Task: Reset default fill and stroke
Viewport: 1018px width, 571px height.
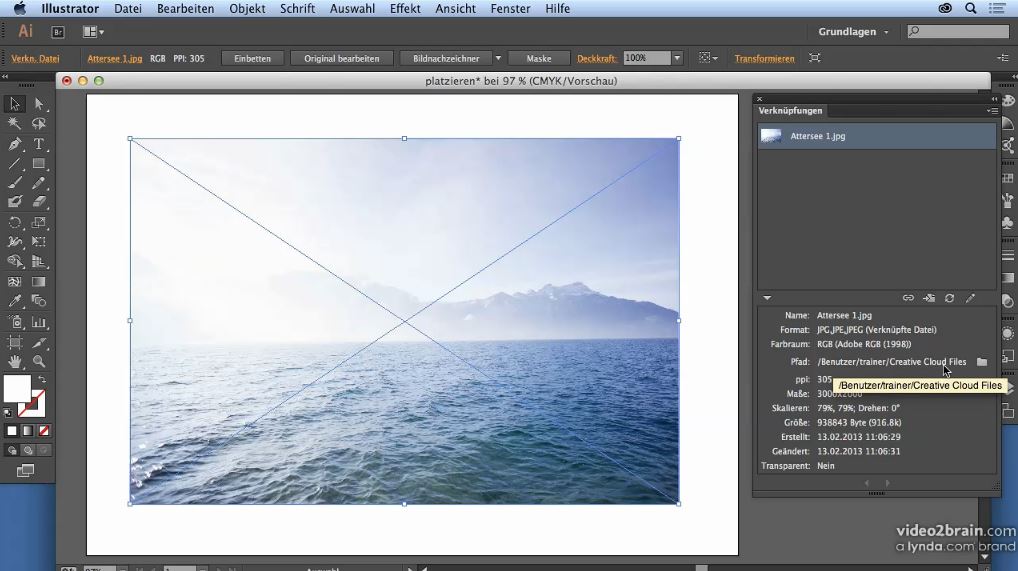Action: coord(8,412)
